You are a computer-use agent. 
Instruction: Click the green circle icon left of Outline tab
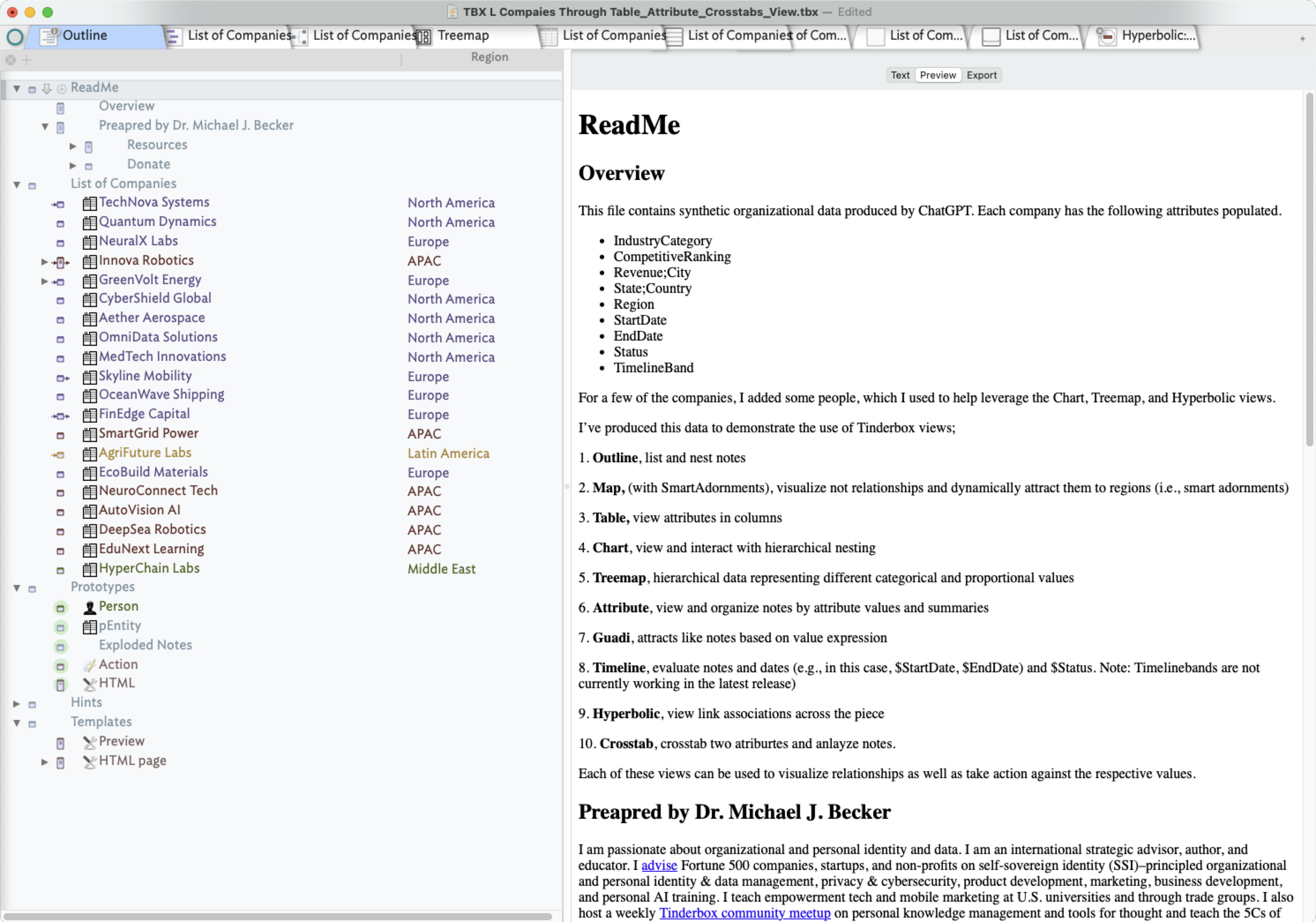tap(15, 37)
